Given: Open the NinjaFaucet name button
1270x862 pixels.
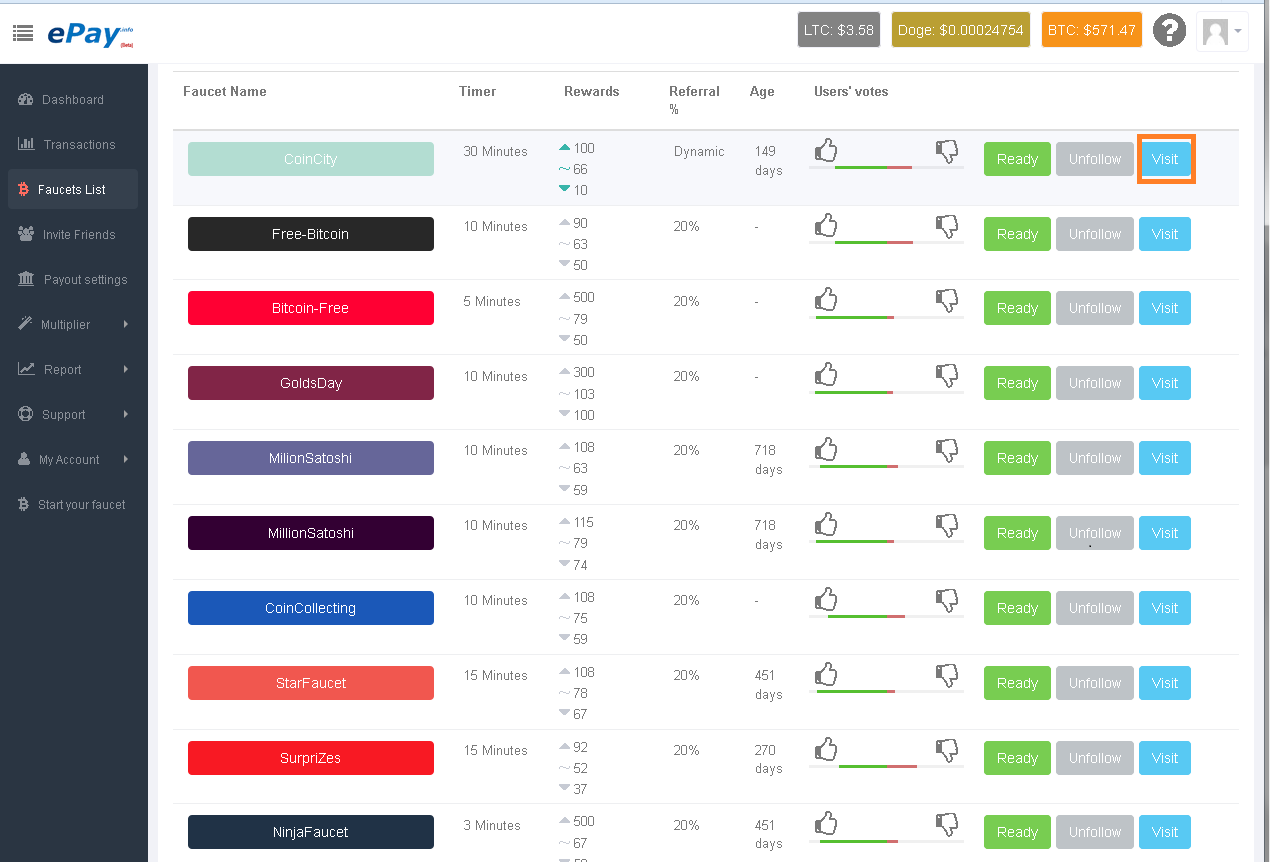Looking at the screenshot, I should (x=311, y=832).
